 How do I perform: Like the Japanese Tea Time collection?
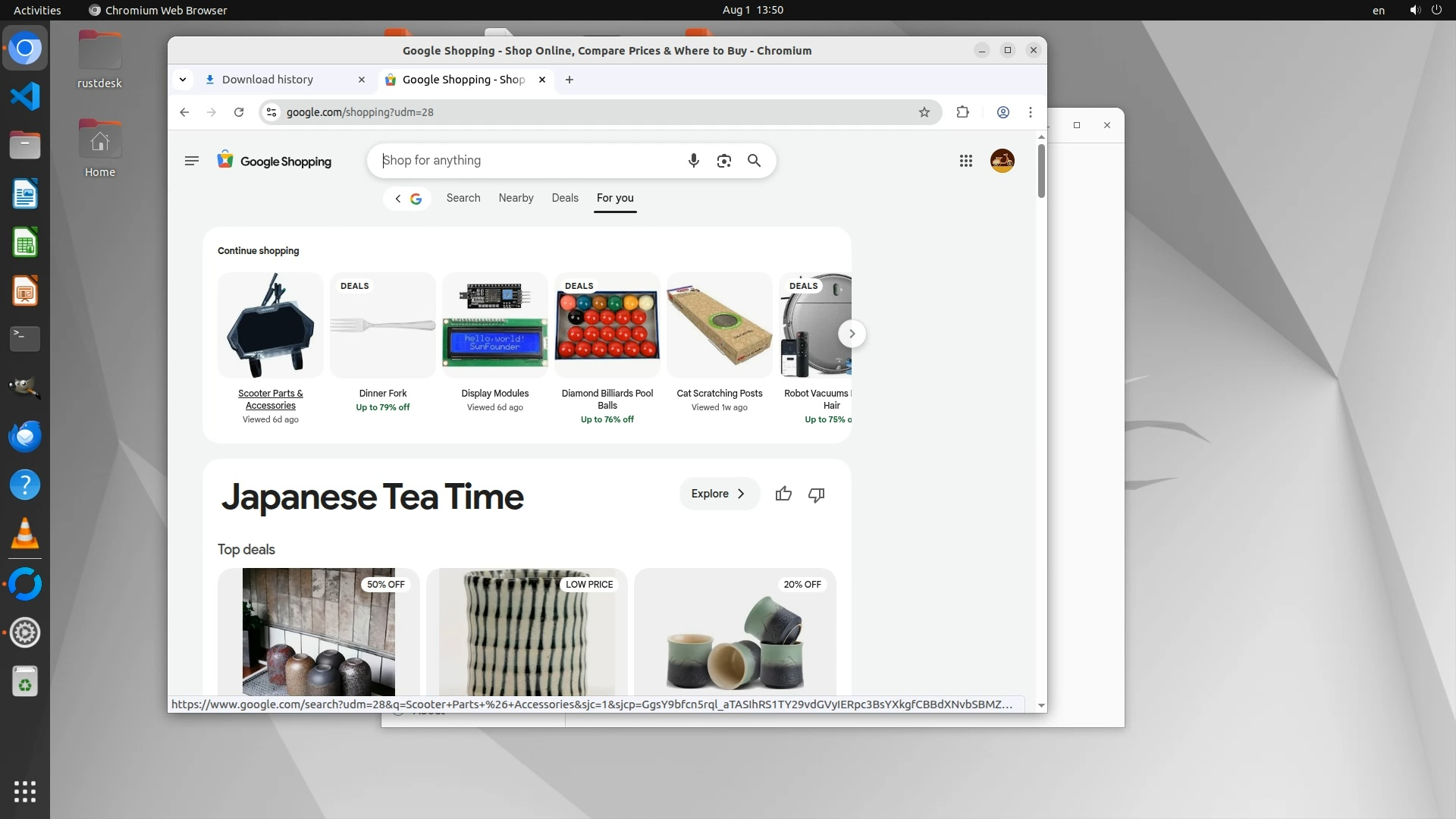[x=783, y=494]
